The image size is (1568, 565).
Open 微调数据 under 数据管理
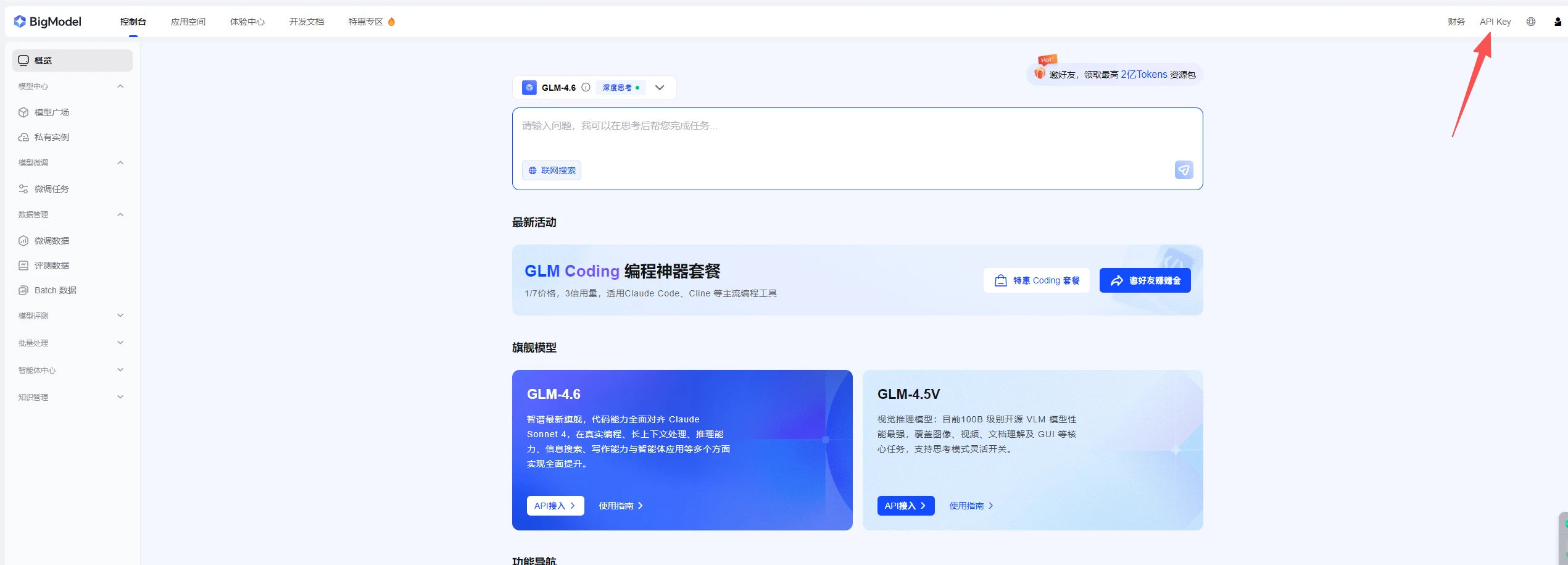[52, 240]
